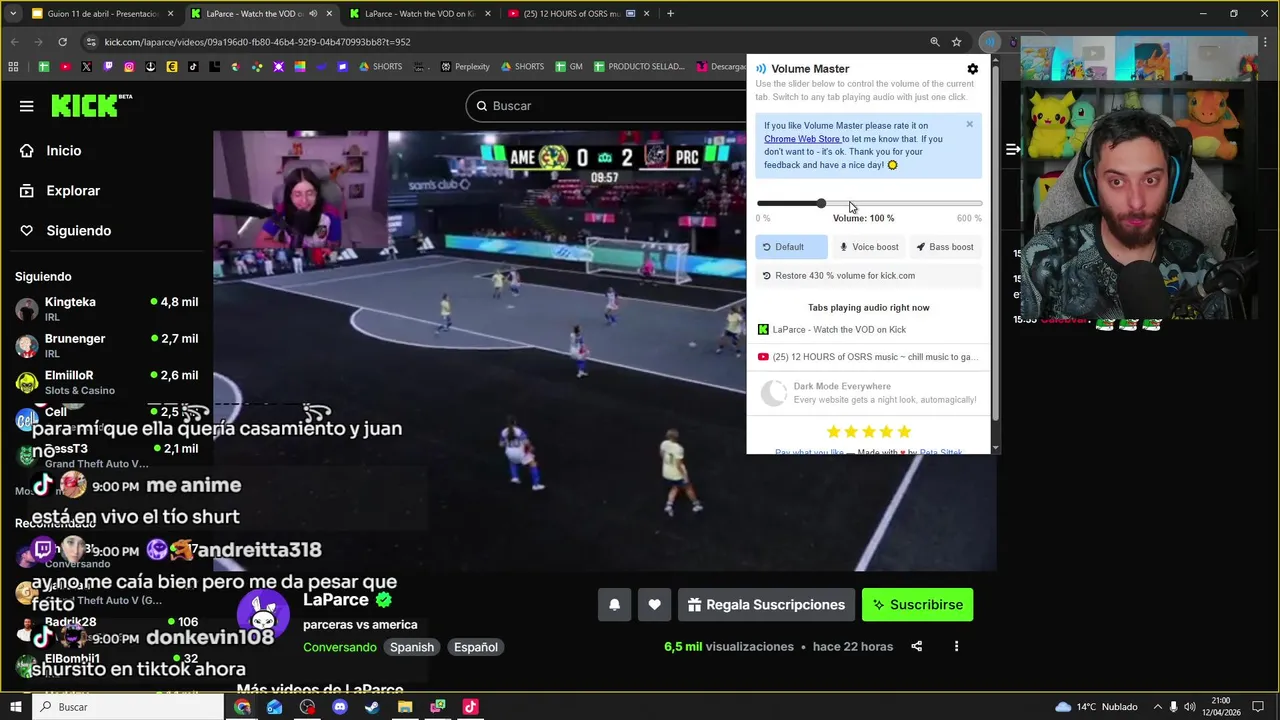Open the Chrome Web Store link
The height and width of the screenshot is (720, 1280).
pos(802,139)
